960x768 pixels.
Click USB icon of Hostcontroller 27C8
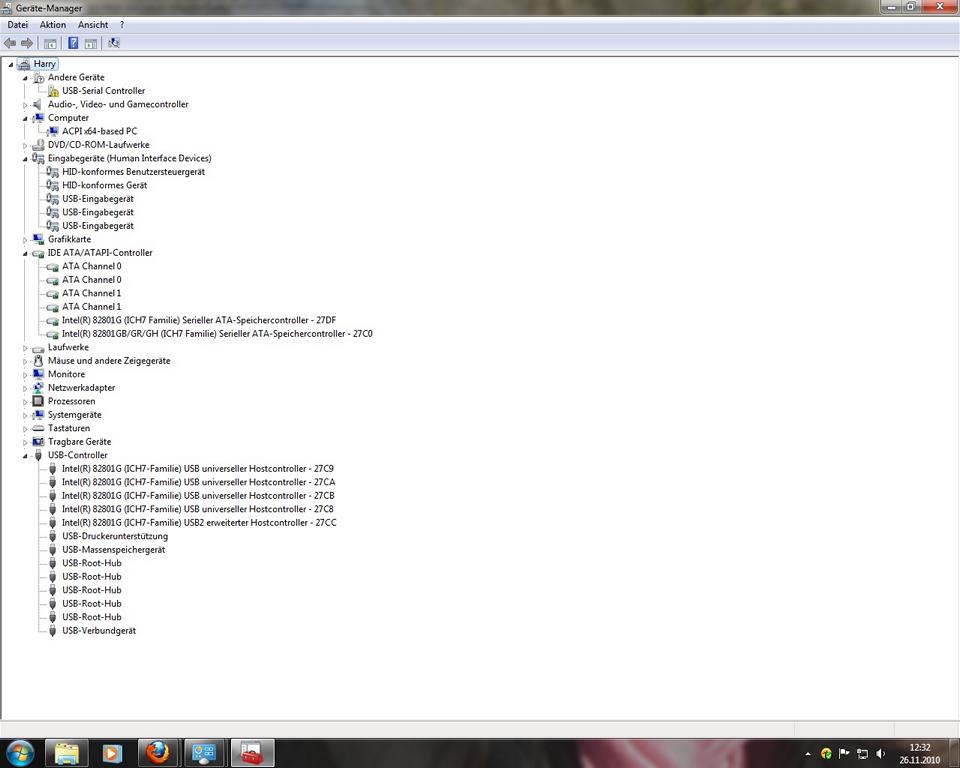(x=53, y=509)
